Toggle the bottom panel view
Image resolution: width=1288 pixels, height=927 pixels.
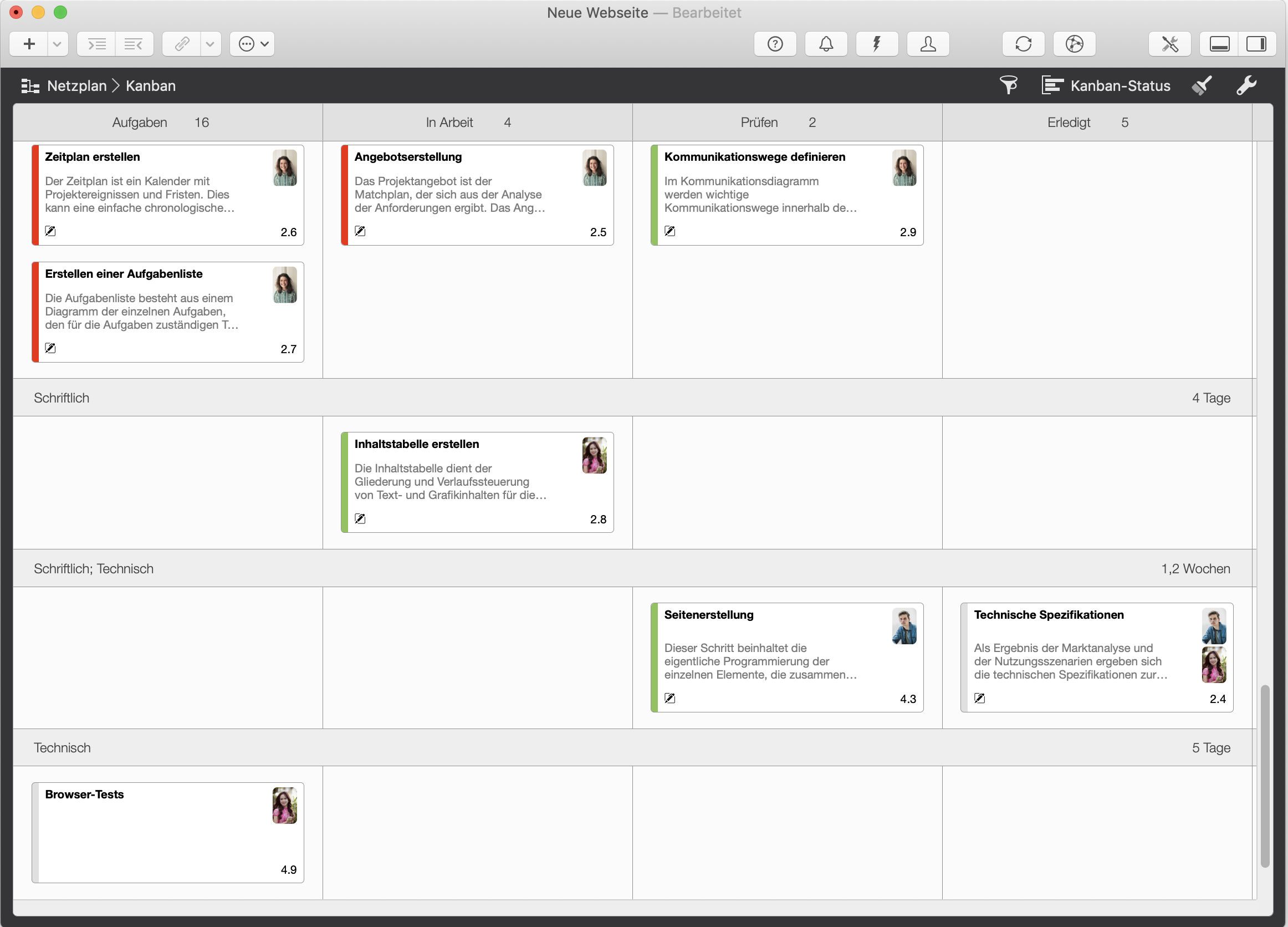point(1219,44)
